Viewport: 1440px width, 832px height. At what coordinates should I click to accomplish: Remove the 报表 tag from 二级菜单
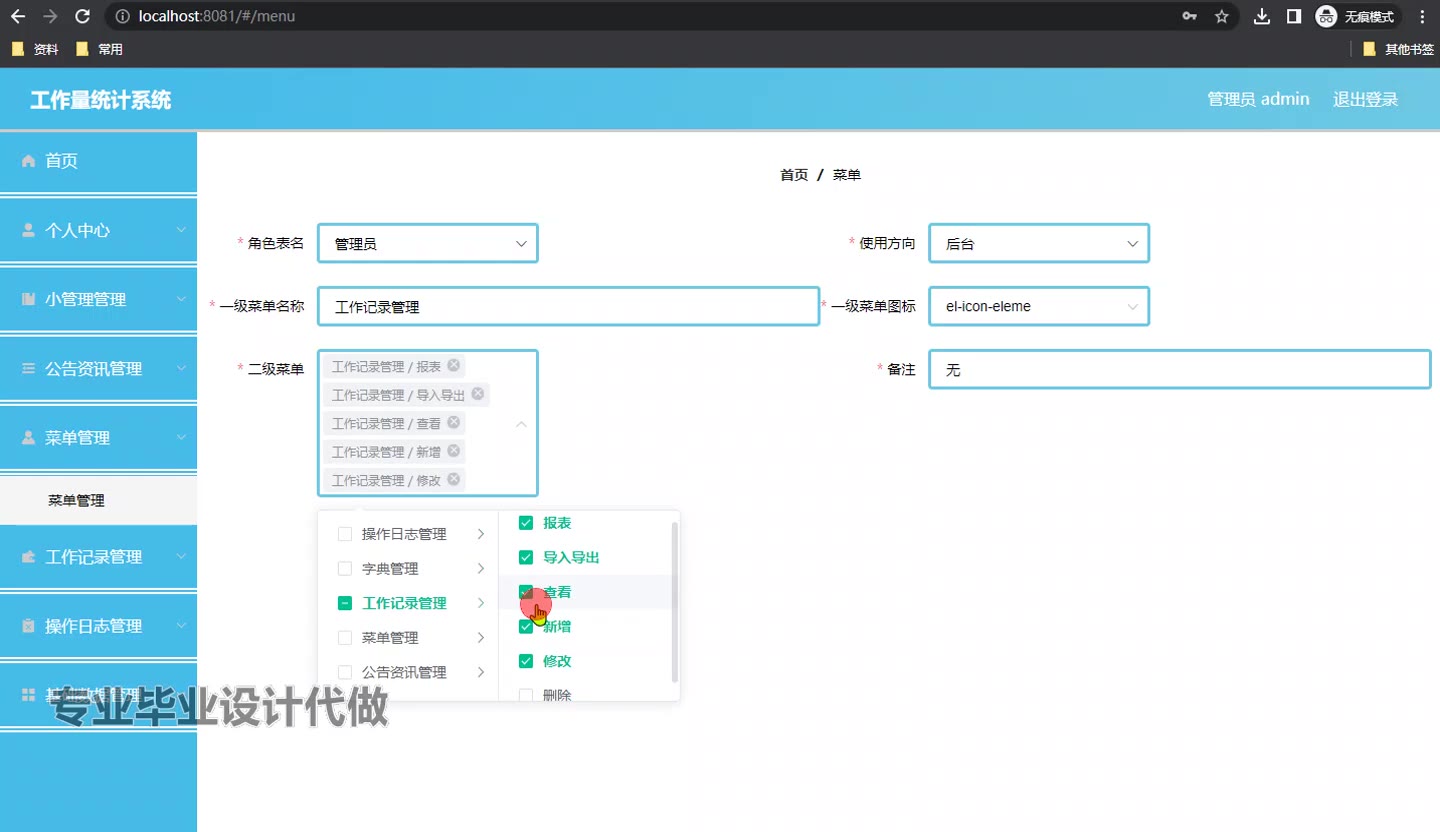click(454, 366)
